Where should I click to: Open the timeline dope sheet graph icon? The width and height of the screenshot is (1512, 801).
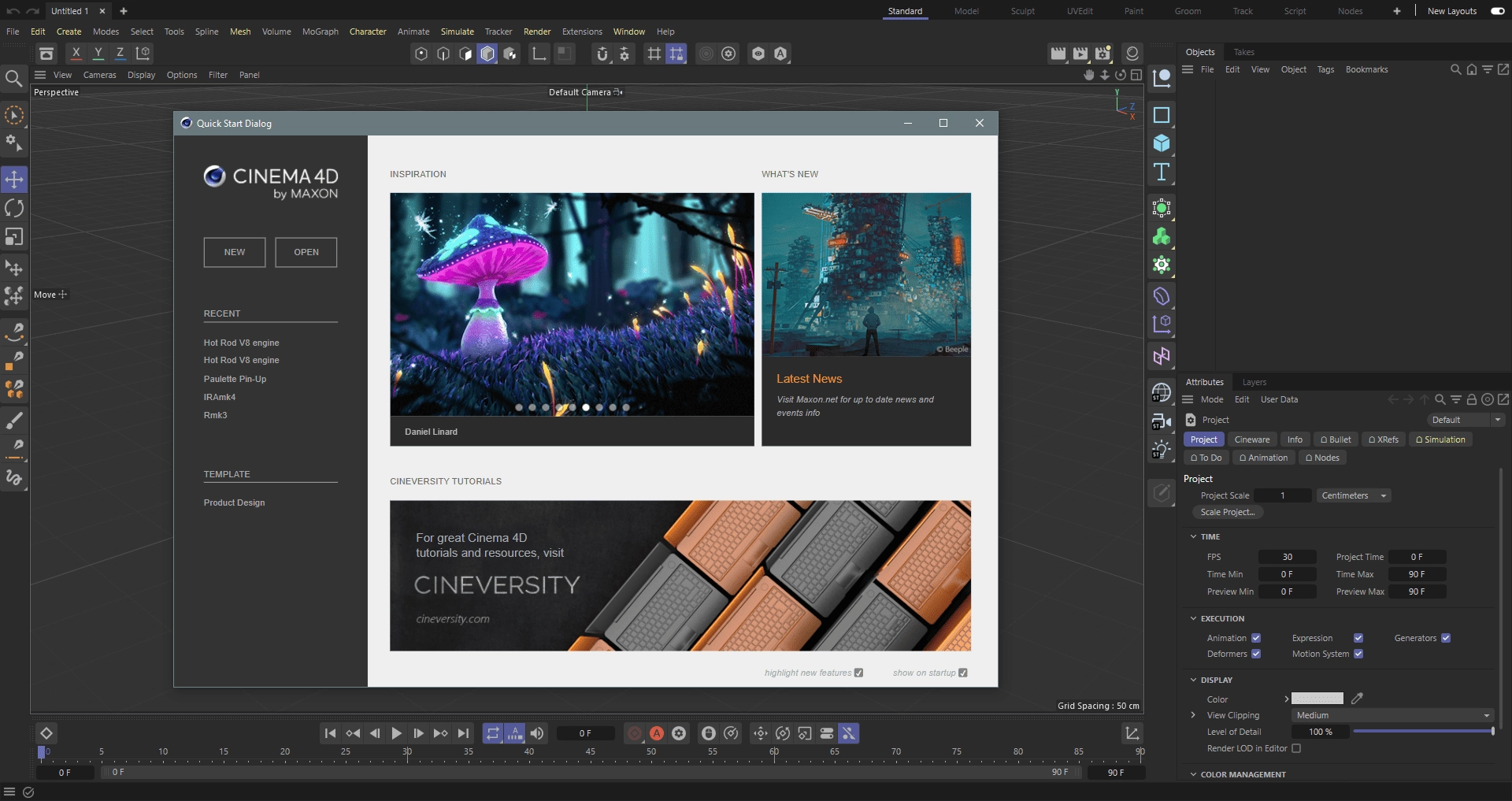coord(1132,733)
